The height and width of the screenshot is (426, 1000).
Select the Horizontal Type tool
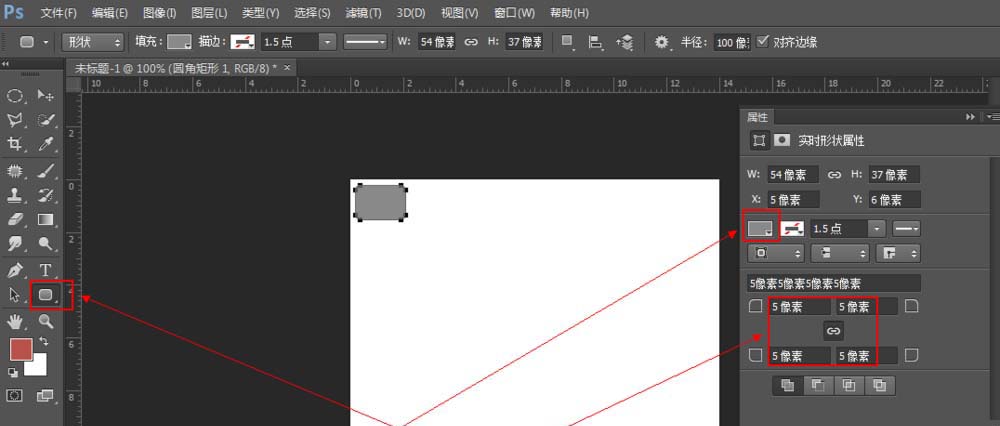coord(46,270)
